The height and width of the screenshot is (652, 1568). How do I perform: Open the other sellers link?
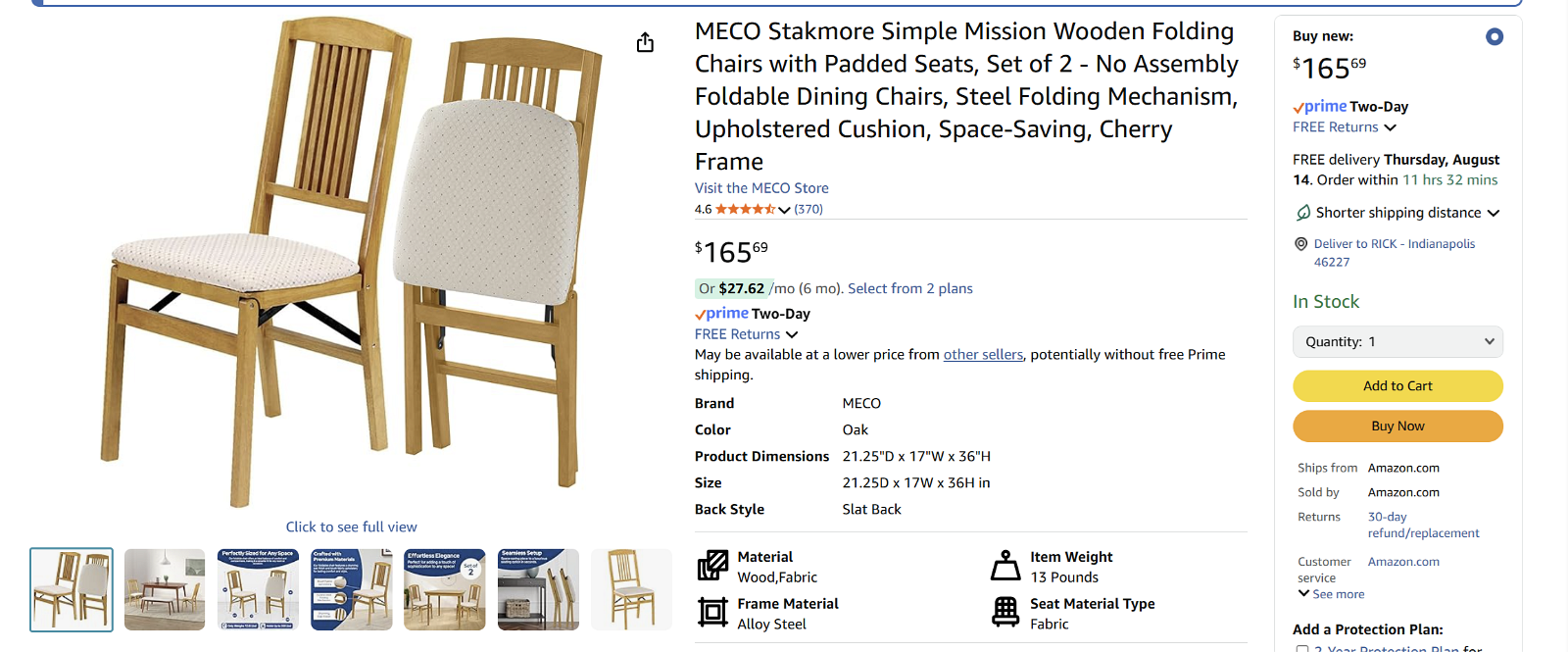point(983,355)
